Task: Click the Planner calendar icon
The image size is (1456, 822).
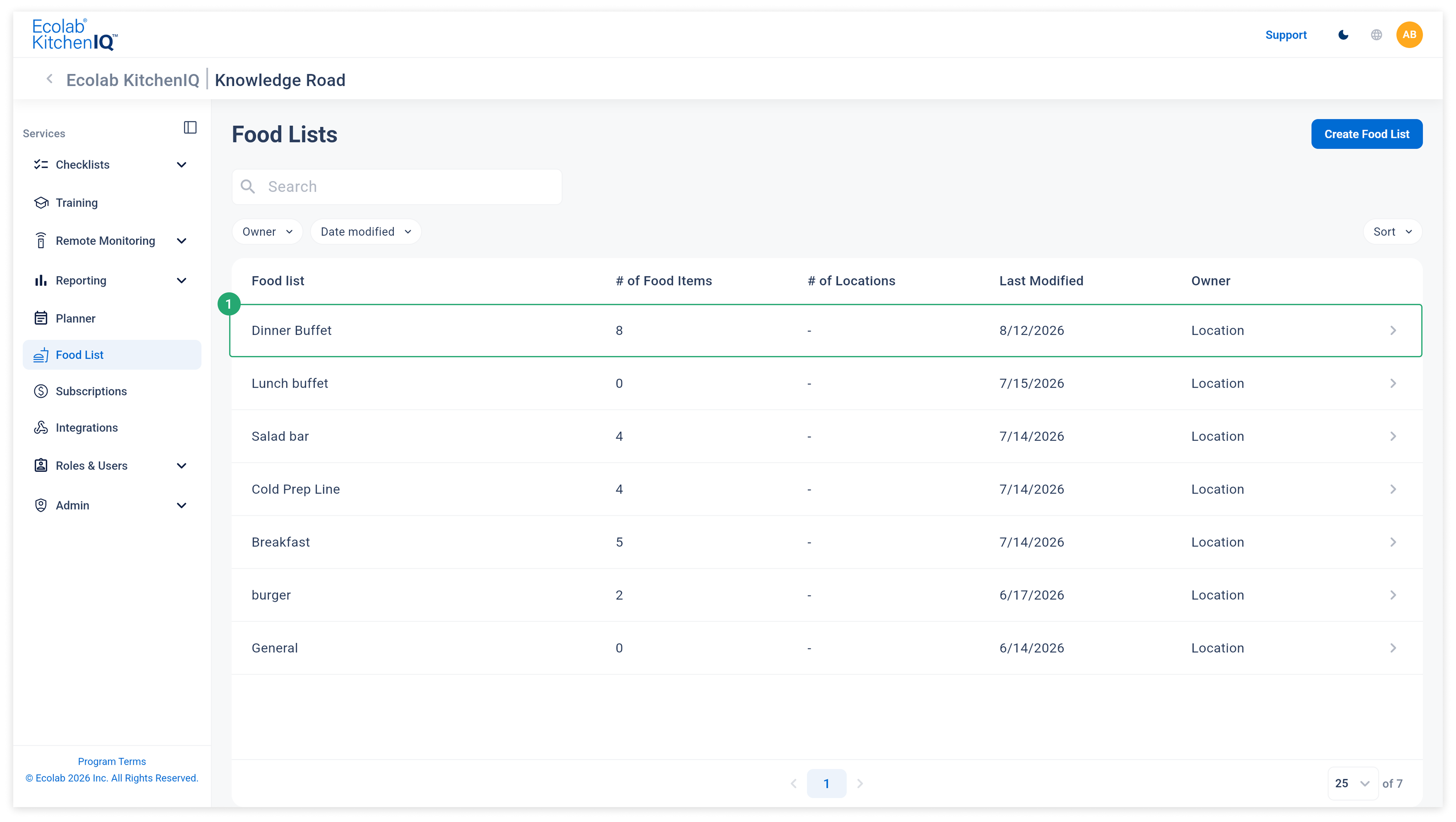Action: pyautogui.click(x=41, y=318)
